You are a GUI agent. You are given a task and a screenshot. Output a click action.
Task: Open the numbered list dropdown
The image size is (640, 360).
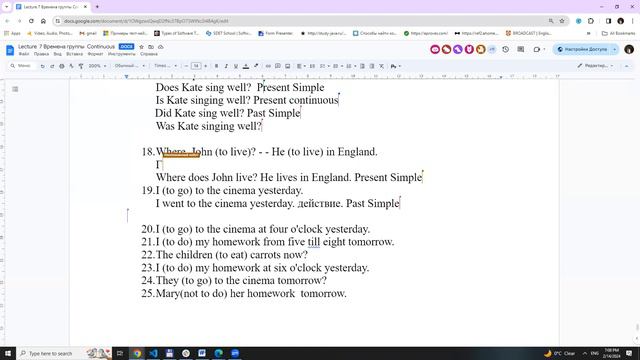tap(351, 66)
